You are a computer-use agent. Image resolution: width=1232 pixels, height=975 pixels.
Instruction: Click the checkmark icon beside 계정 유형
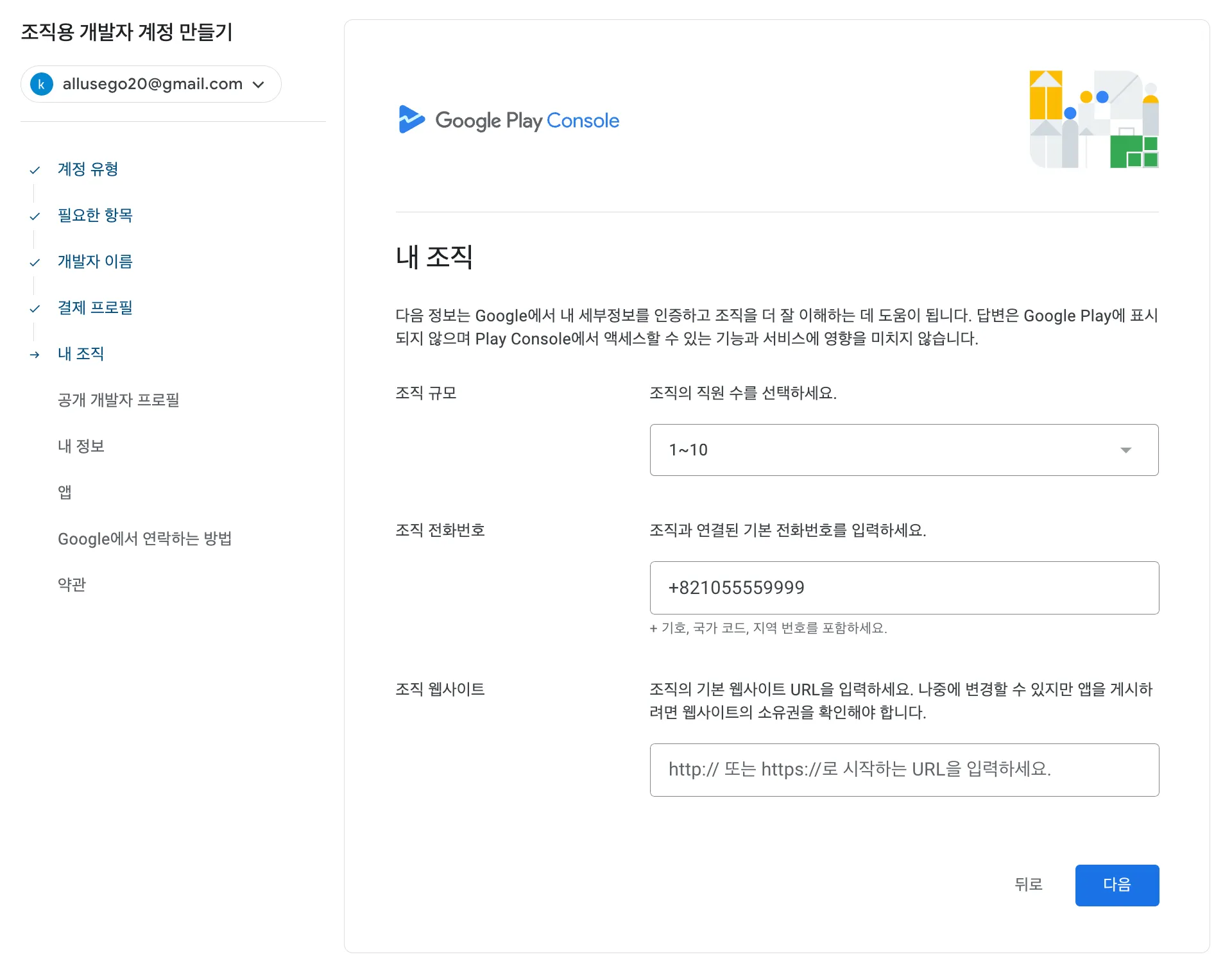35,170
